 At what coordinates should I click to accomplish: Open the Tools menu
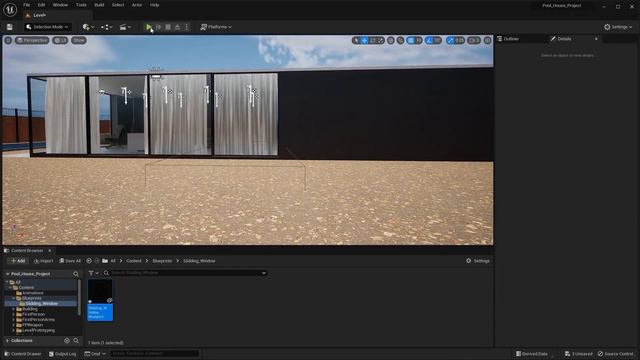coord(81,5)
